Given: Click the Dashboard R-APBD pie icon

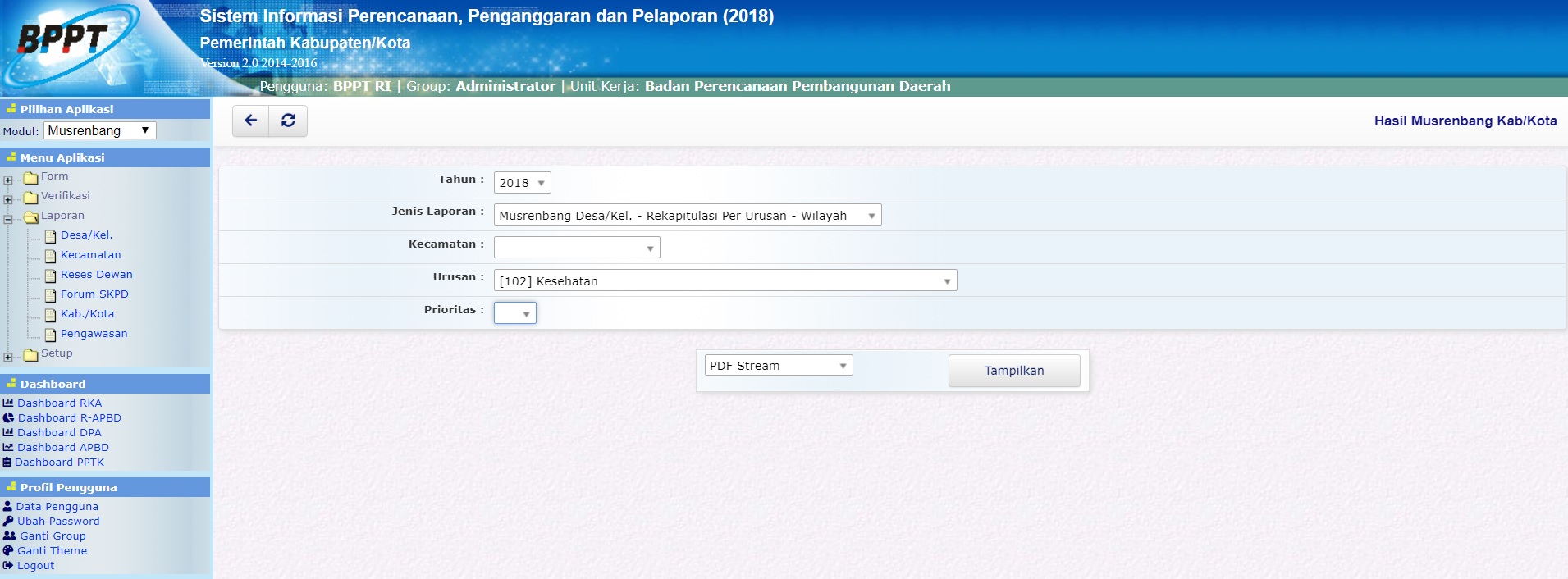Looking at the screenshot, I should click(8, 417).
